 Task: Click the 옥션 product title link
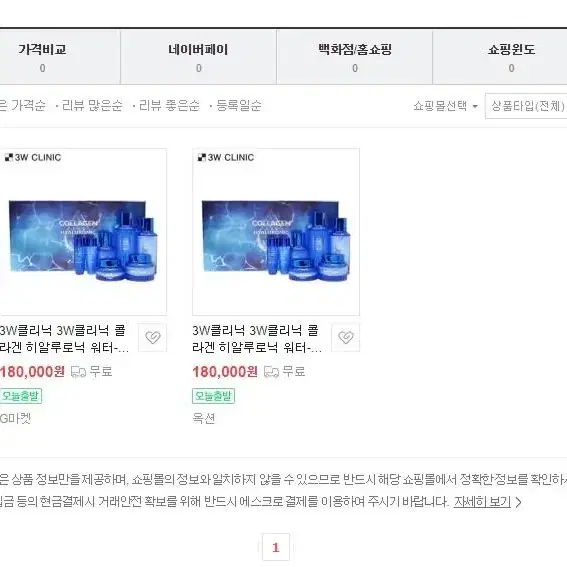[257, 339]
